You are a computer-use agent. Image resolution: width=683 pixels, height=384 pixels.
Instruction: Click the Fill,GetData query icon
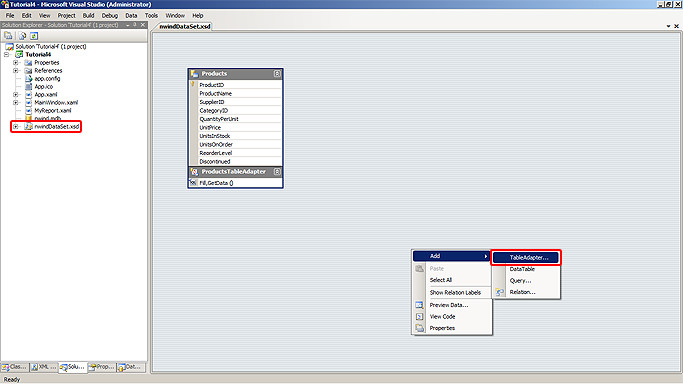193,183
